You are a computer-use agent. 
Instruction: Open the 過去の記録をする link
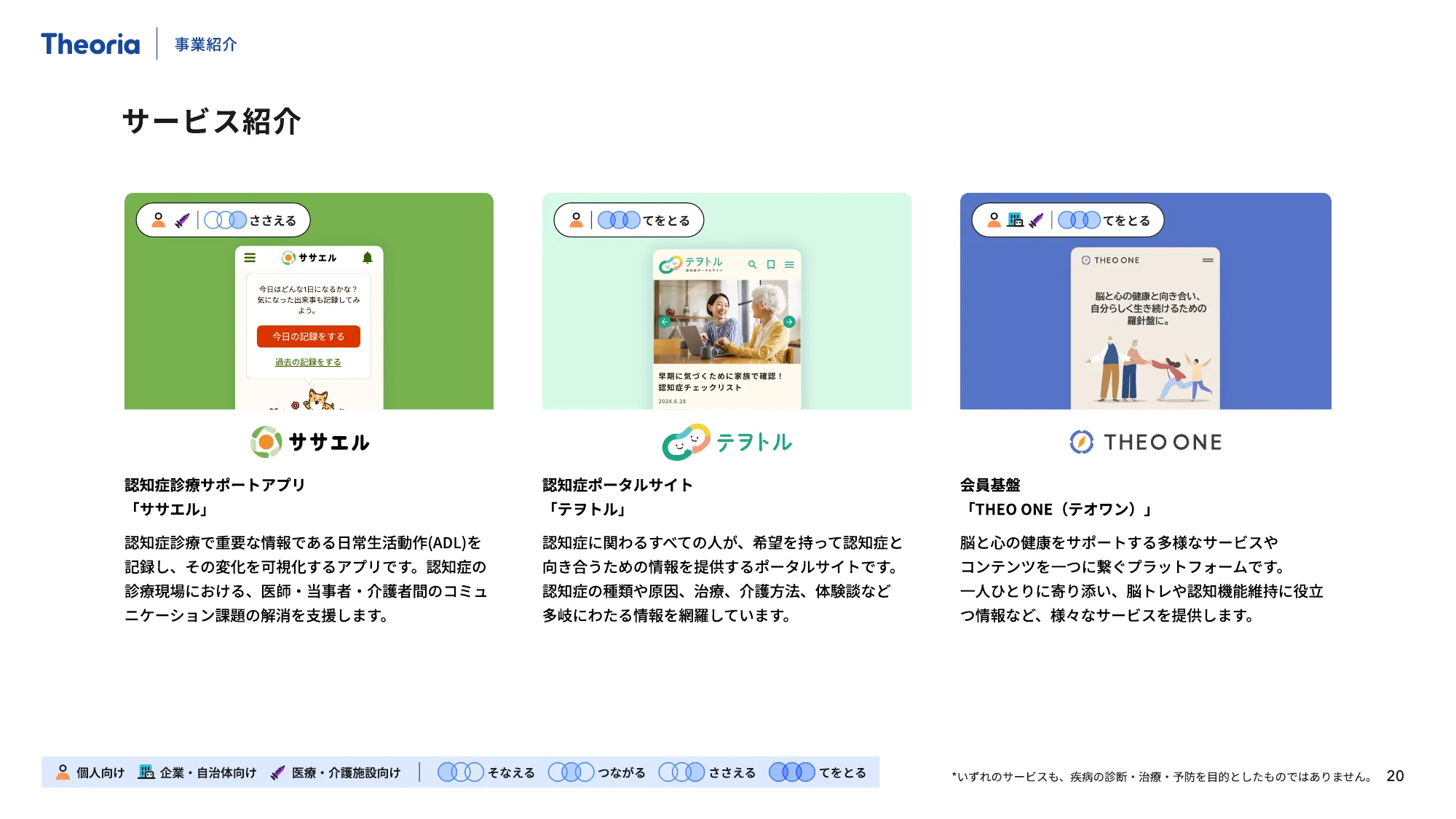click(308, 363)
